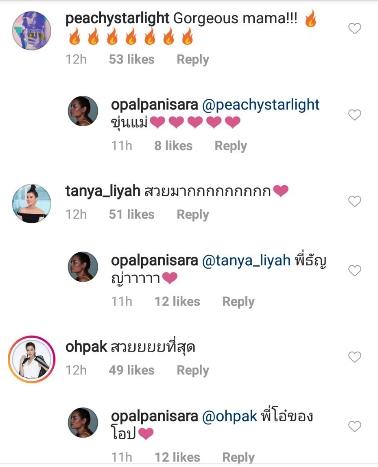Like opalpanisara's reply to ohpak
Screen dimensions: 378x467
click(354, 426)
